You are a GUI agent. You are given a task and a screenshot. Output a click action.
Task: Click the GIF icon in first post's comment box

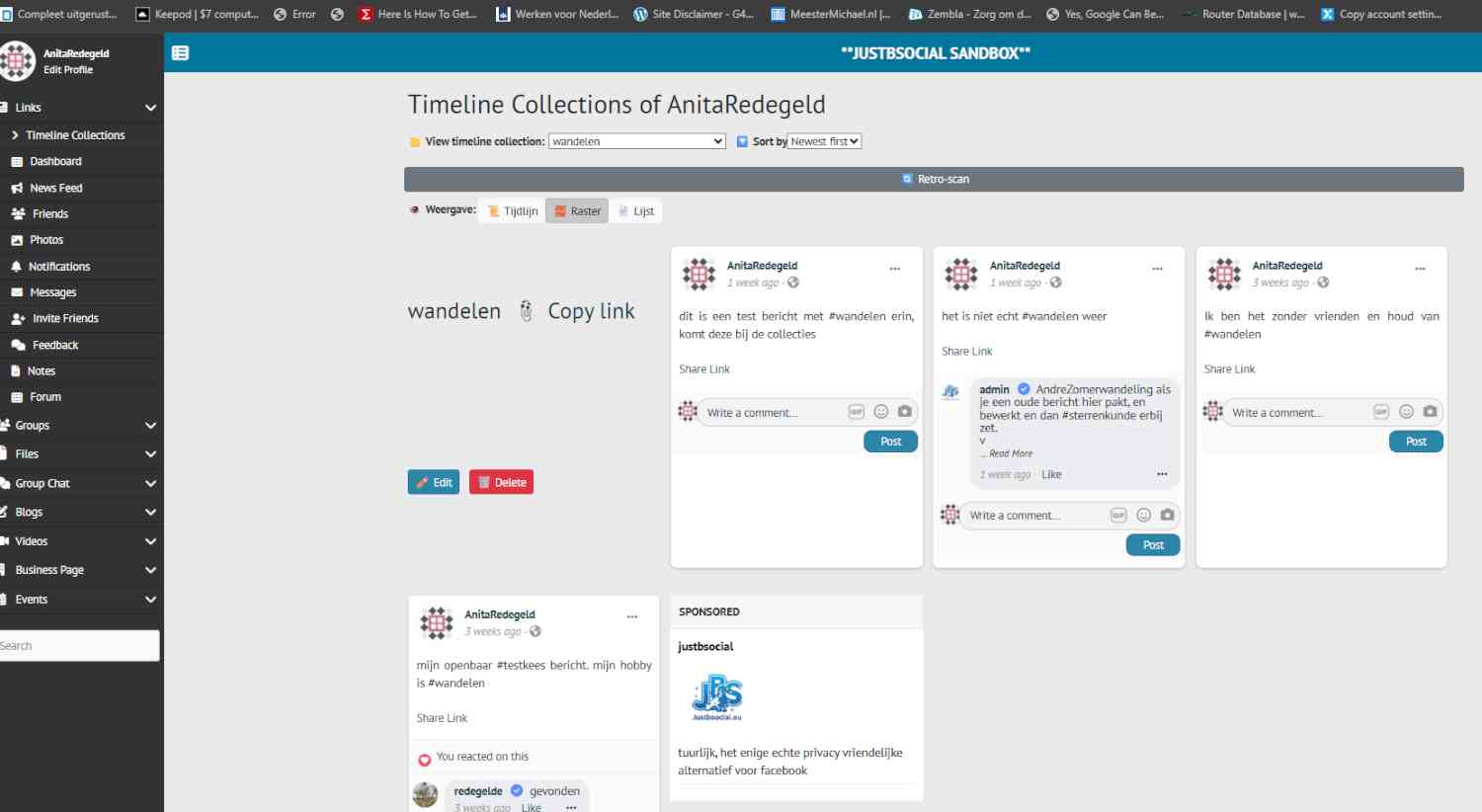857,412
